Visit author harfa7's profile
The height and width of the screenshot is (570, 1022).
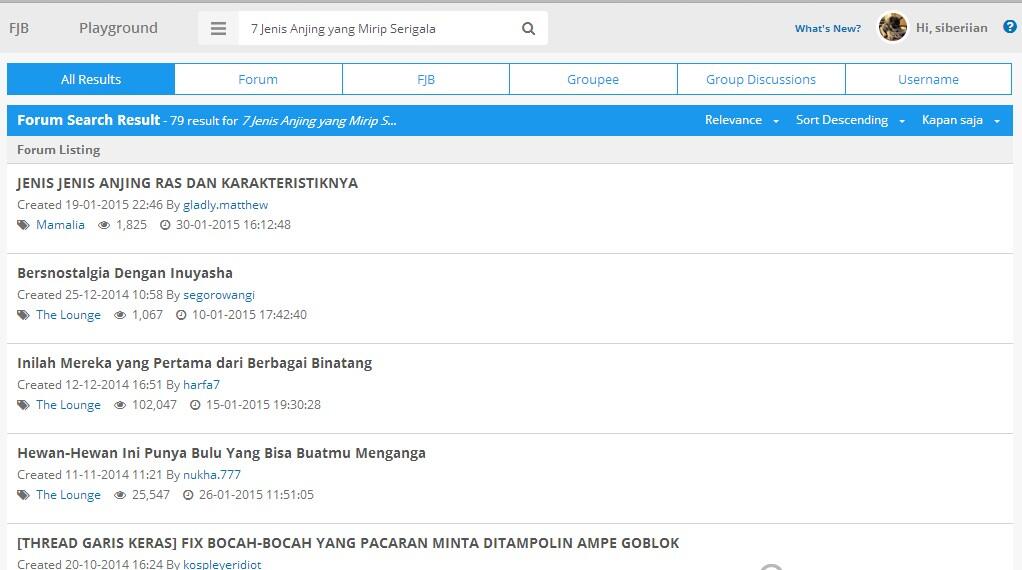click(x=201, y=384)
